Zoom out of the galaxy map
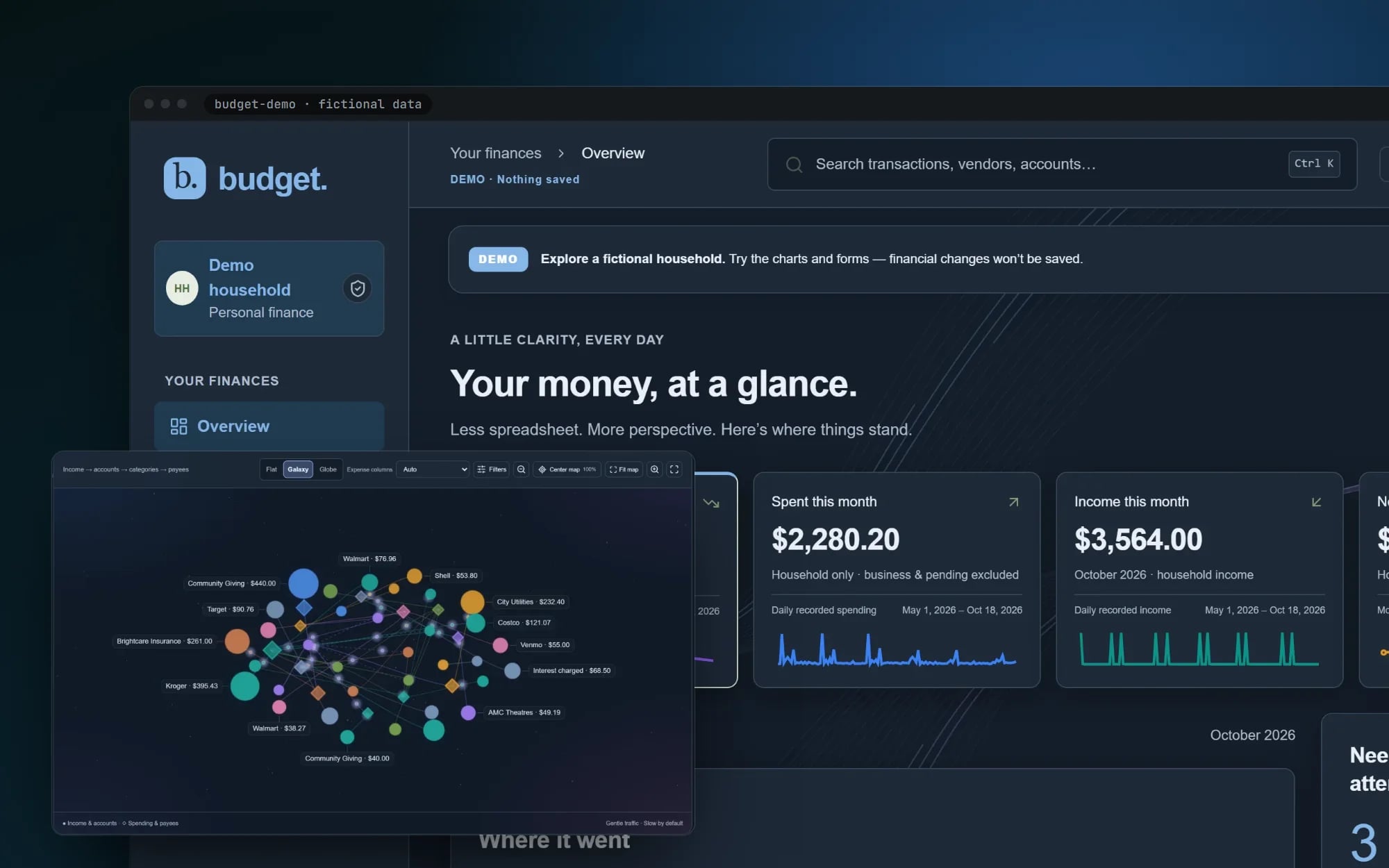The image size is (1389, 868). coord(521,469)
